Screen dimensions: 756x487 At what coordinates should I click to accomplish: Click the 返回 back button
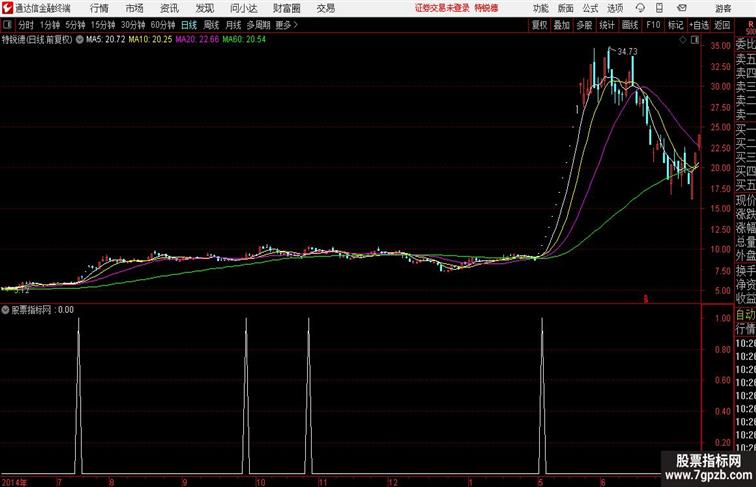(x=722, y=25)
